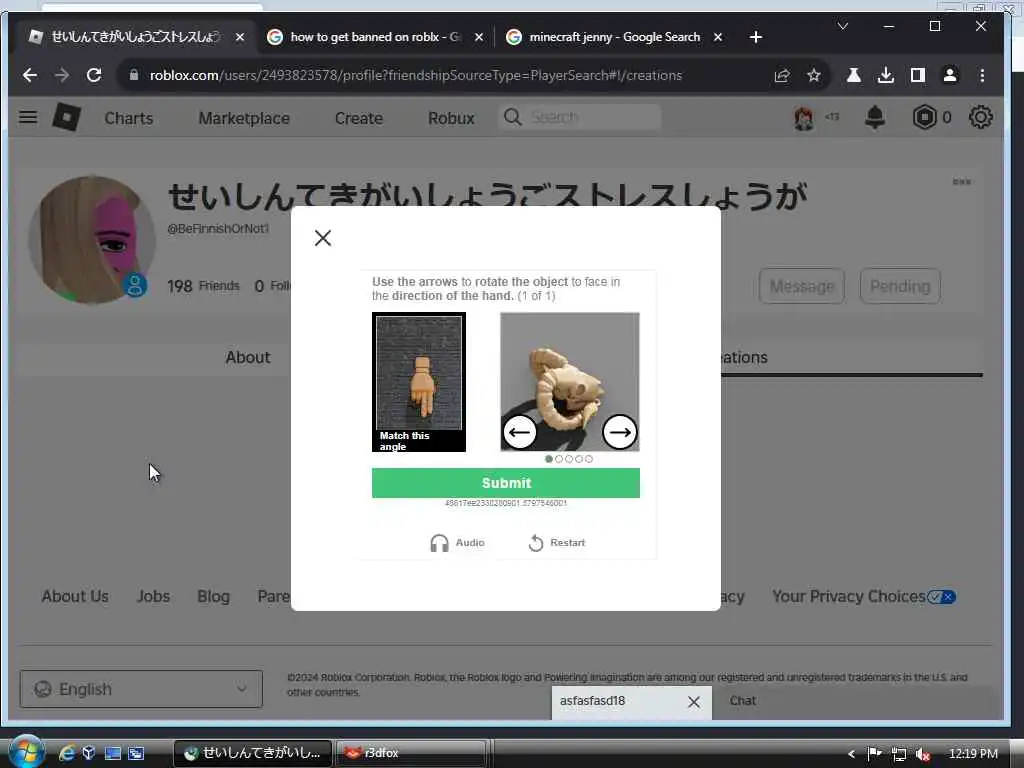The width and height of the screenshot is (1024, 768).
Task: Open Windows Start menu
Action: pyautogui.click(x=27, y=752)
